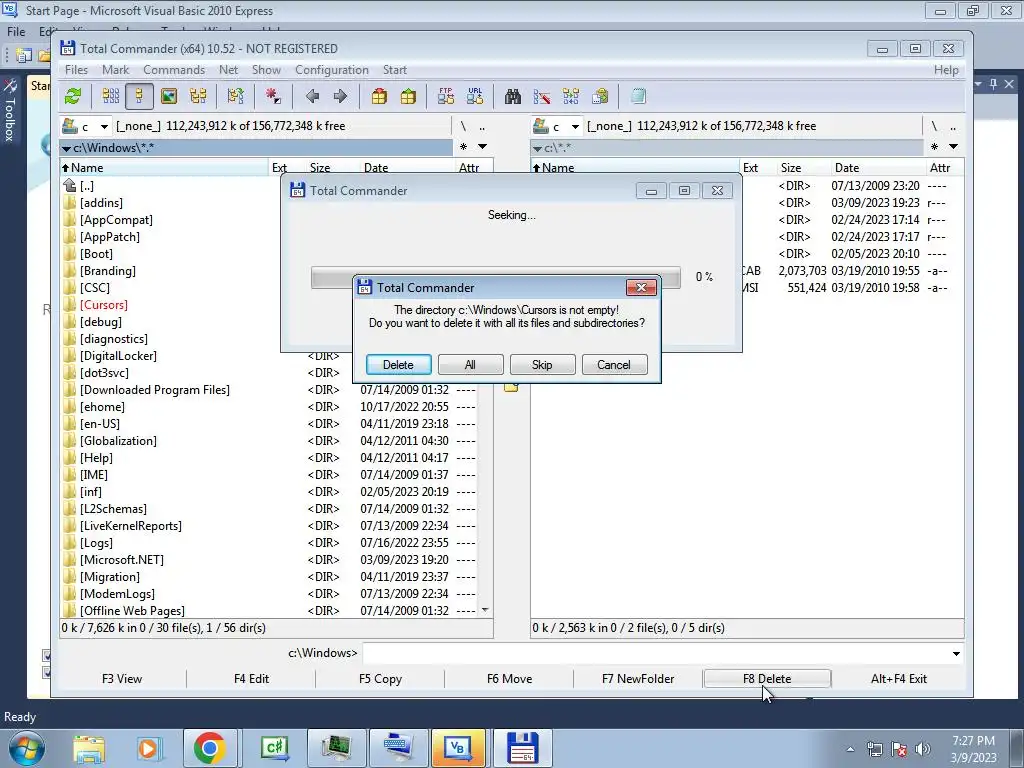Screen dimensions: 1024x768
Task: Expand left panel directory history arrow
Action: (483, 147)
